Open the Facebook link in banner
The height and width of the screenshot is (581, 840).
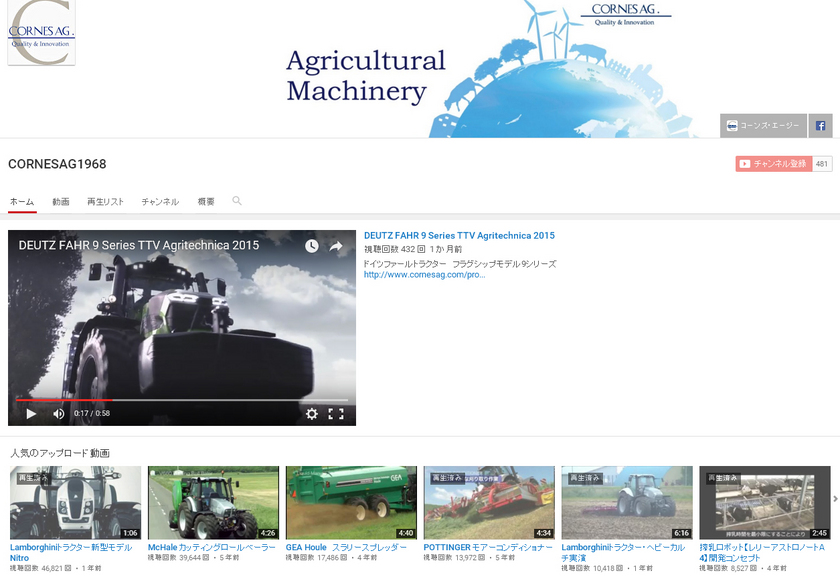point(820,126)
